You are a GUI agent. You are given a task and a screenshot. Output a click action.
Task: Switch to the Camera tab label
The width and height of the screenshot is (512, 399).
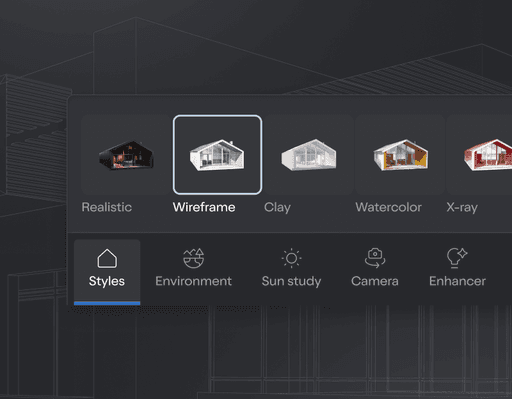click(x=375, y=281)
